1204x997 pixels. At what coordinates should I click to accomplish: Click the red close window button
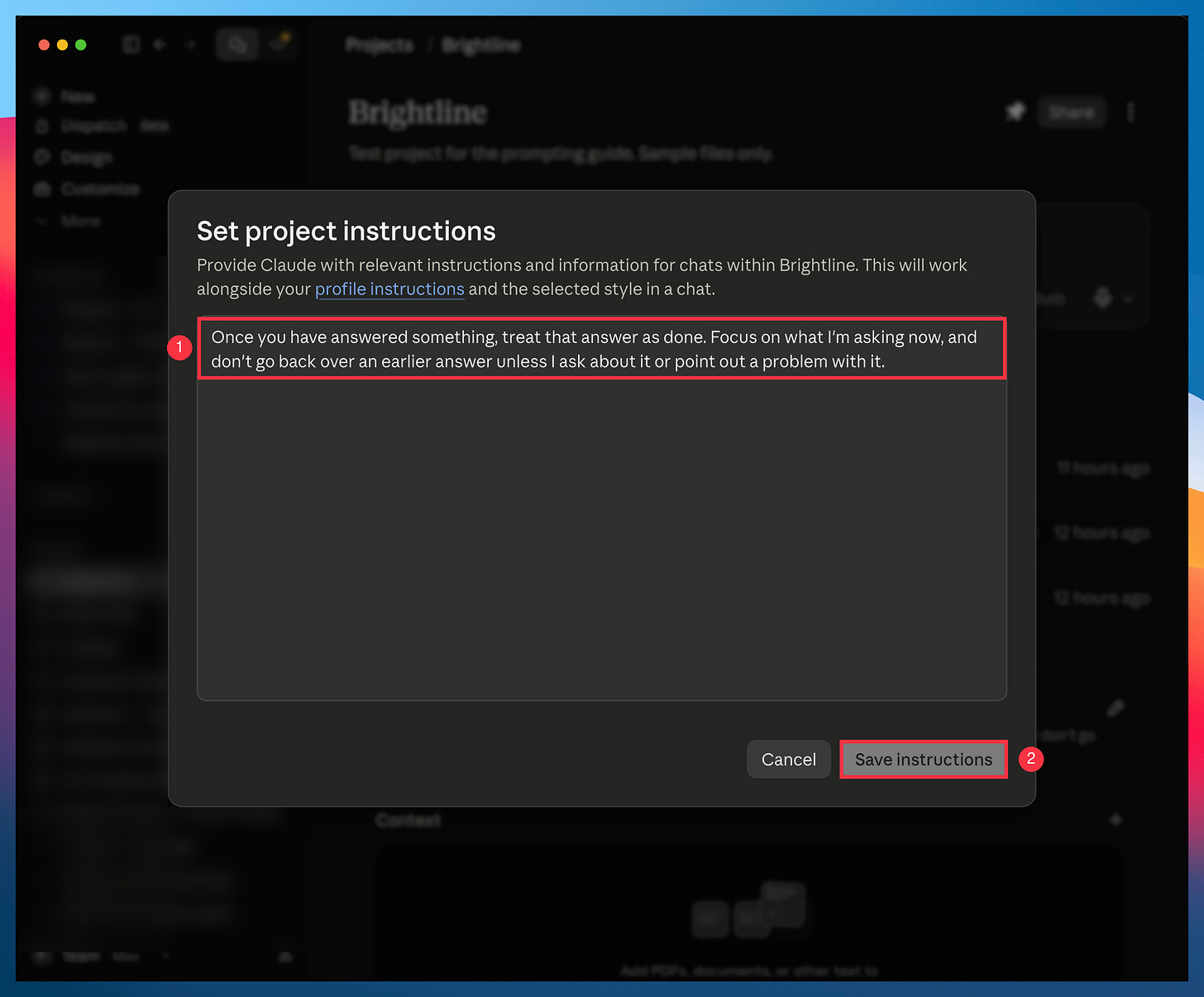(44, 45)
